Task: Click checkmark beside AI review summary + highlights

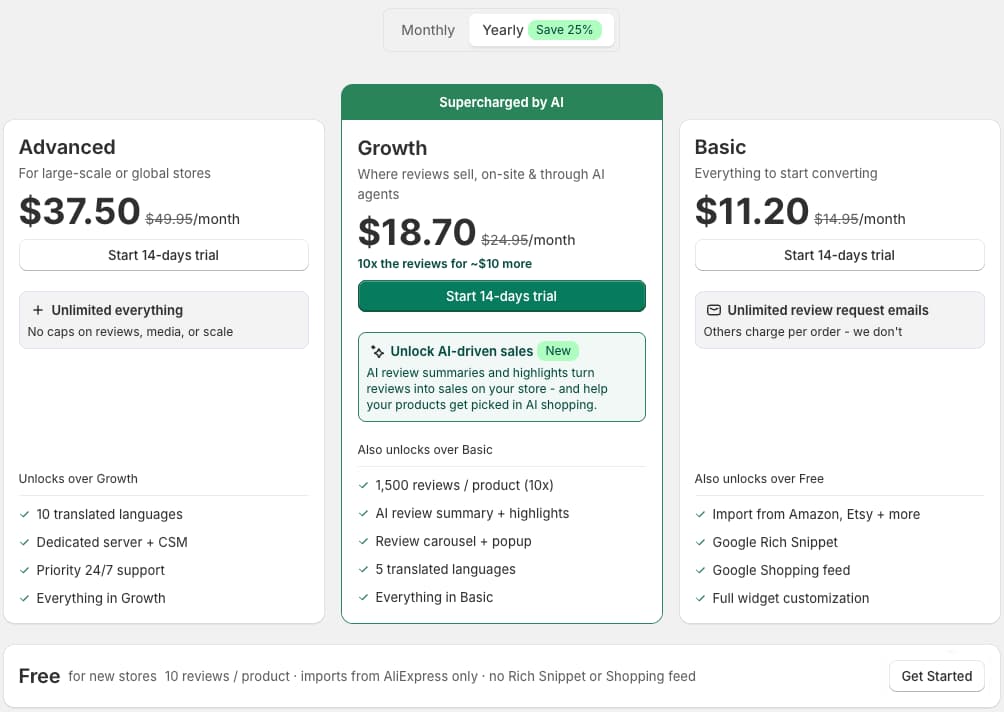Action: 363,514
